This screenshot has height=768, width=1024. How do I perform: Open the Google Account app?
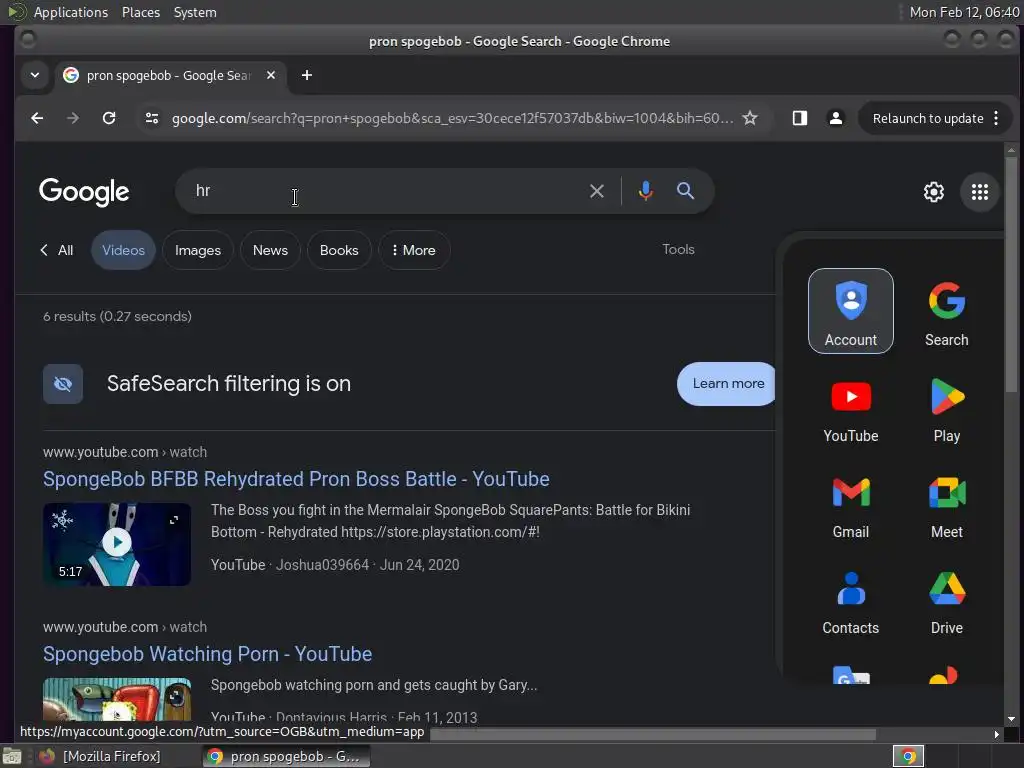click(850, 311)
